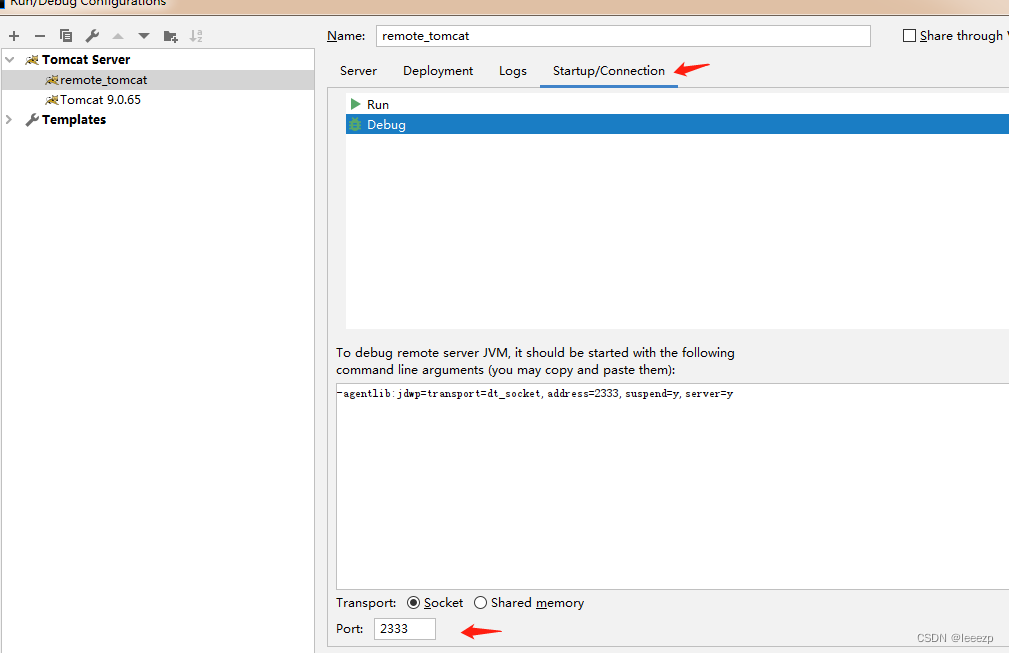Screen dimensions: 1009x653
Task: Add a new run configuration
Action: (x=14, y=36)
